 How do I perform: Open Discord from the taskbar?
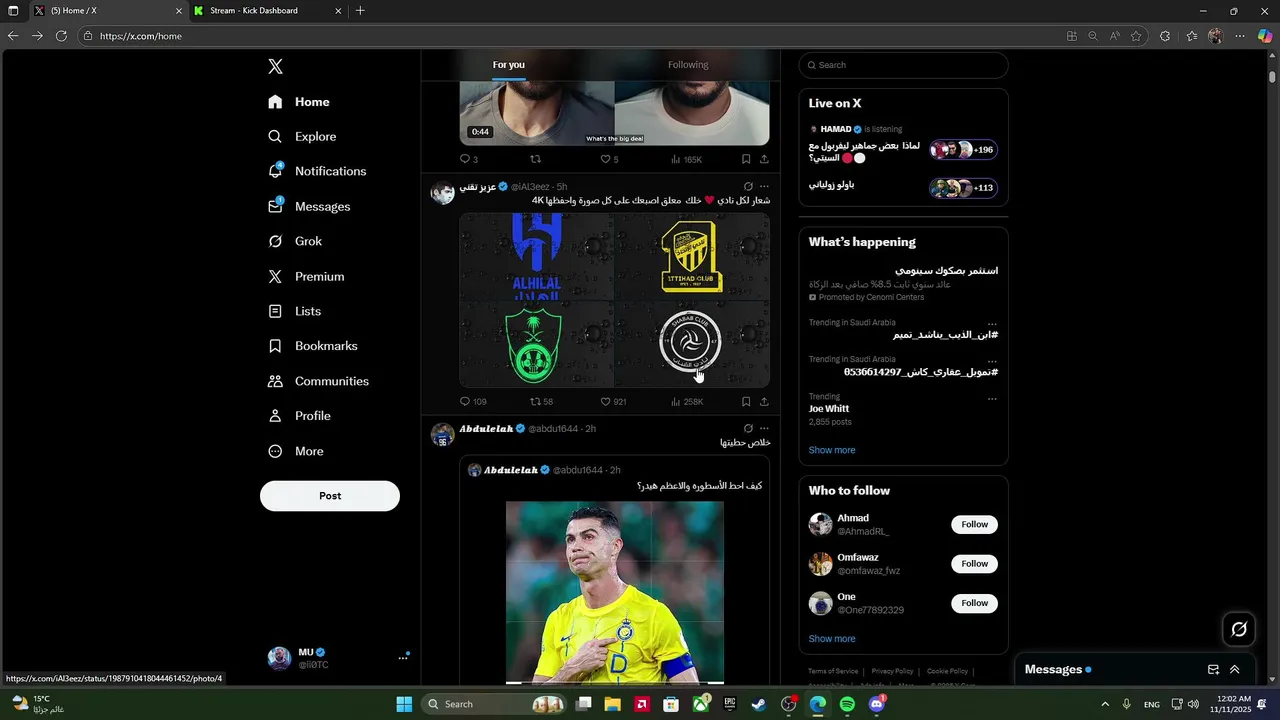[x=877, y=704]
